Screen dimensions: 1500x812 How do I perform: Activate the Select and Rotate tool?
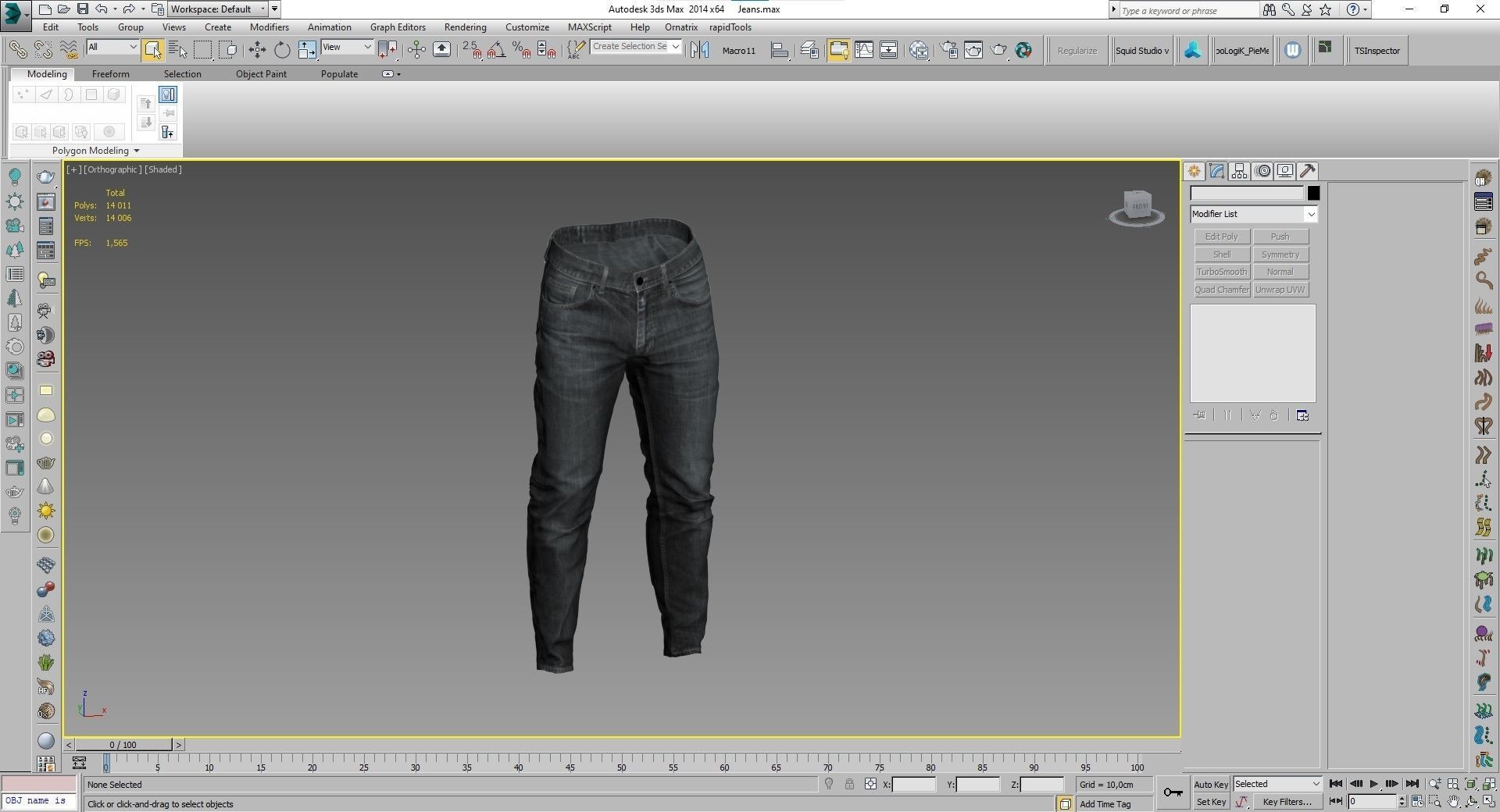pos(282,50)
